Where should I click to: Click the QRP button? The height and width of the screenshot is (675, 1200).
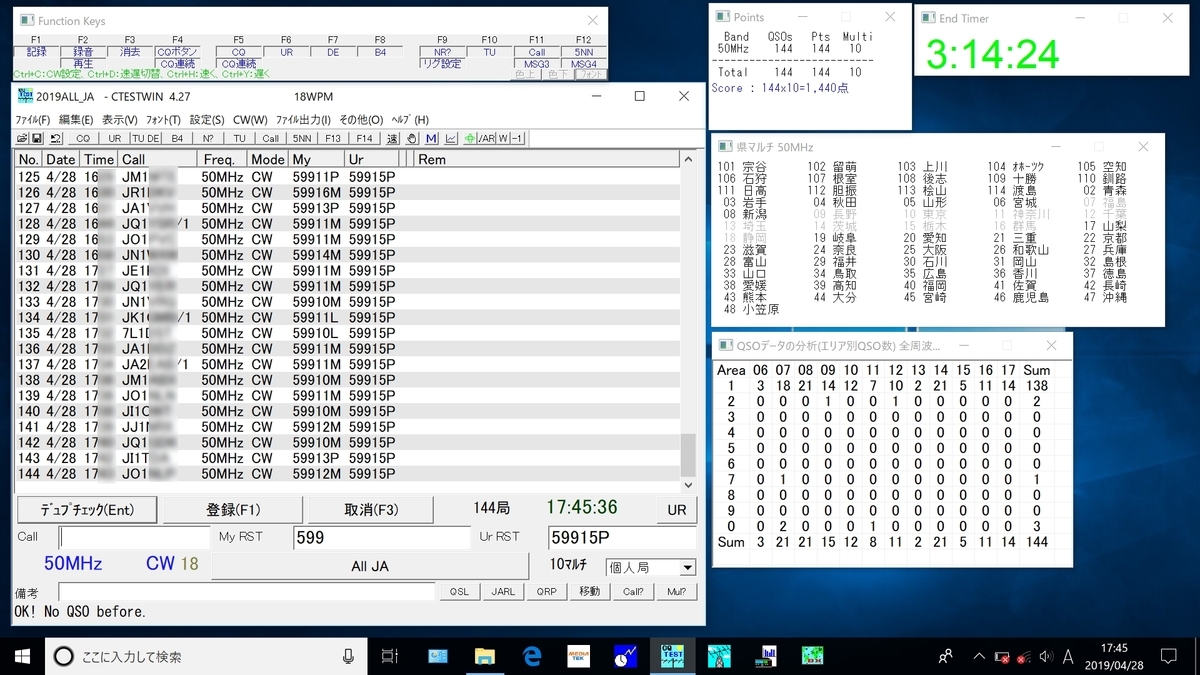(546, 591)
